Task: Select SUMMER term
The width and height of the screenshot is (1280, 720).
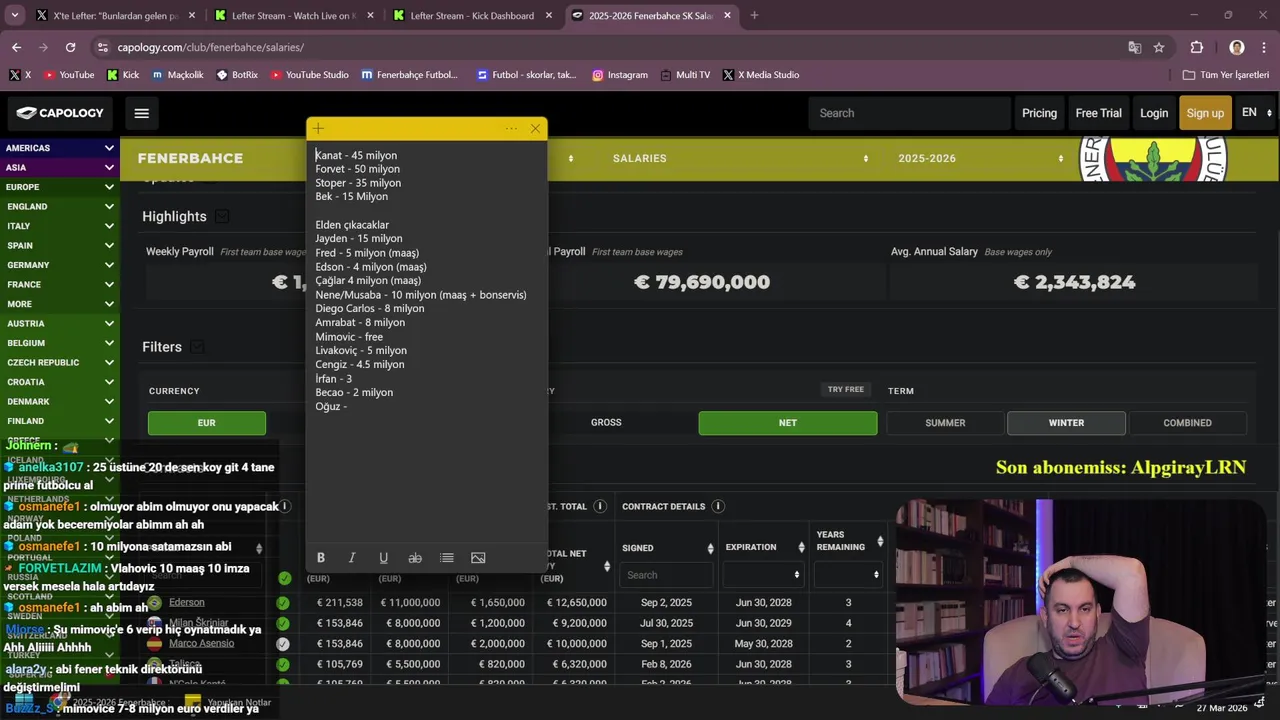Action: click(x=945, y=423)
